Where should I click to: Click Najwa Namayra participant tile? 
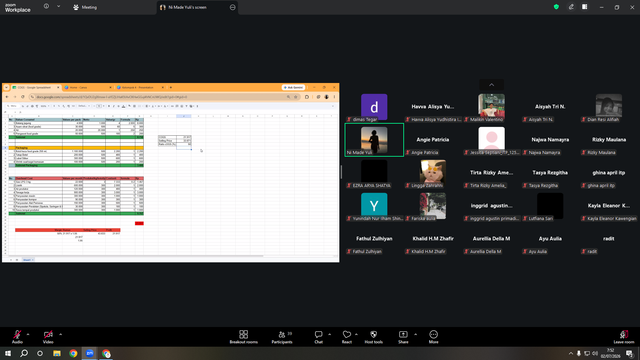tap(550, 140)
